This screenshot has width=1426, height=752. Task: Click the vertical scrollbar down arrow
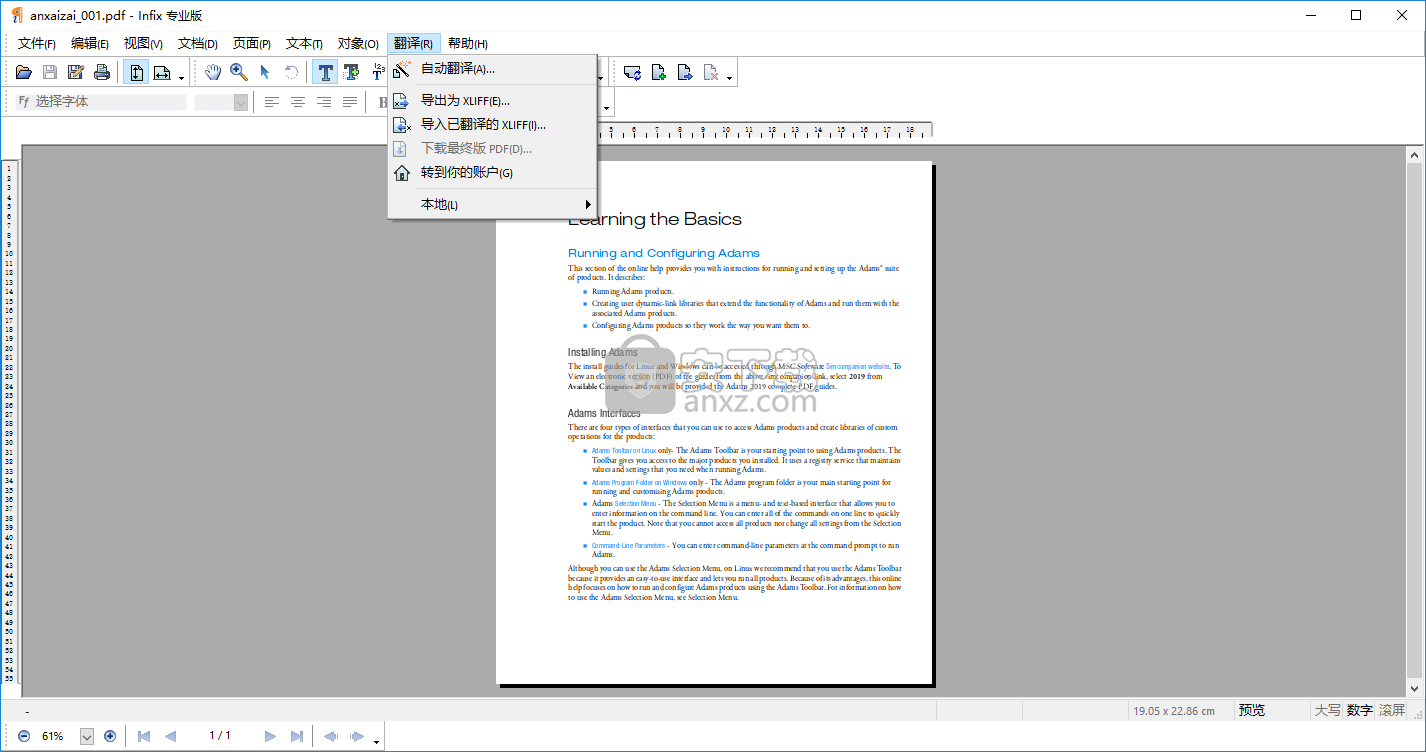(1414, 688)
